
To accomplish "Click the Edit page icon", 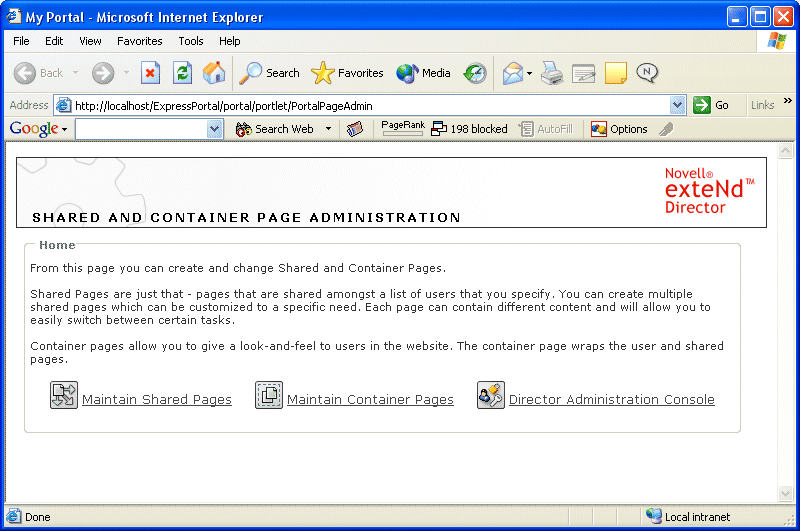I will point(584,73).
